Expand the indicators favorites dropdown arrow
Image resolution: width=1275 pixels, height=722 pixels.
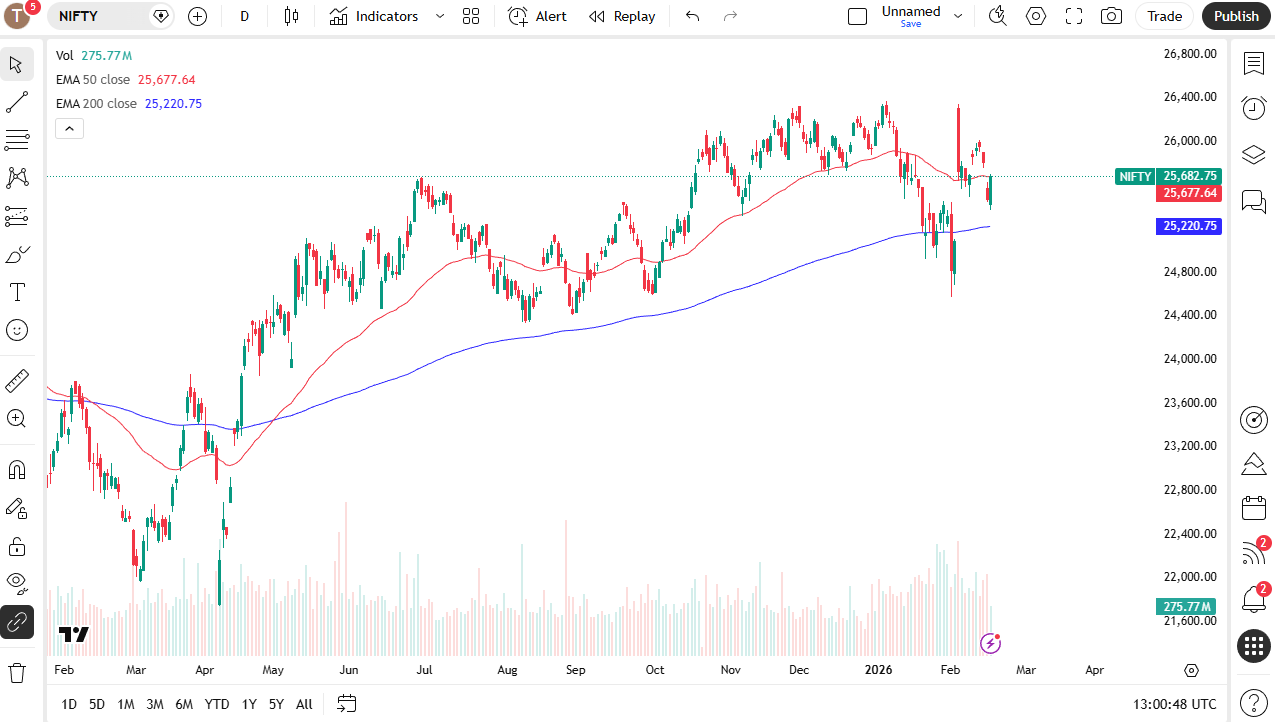point(440,16)
